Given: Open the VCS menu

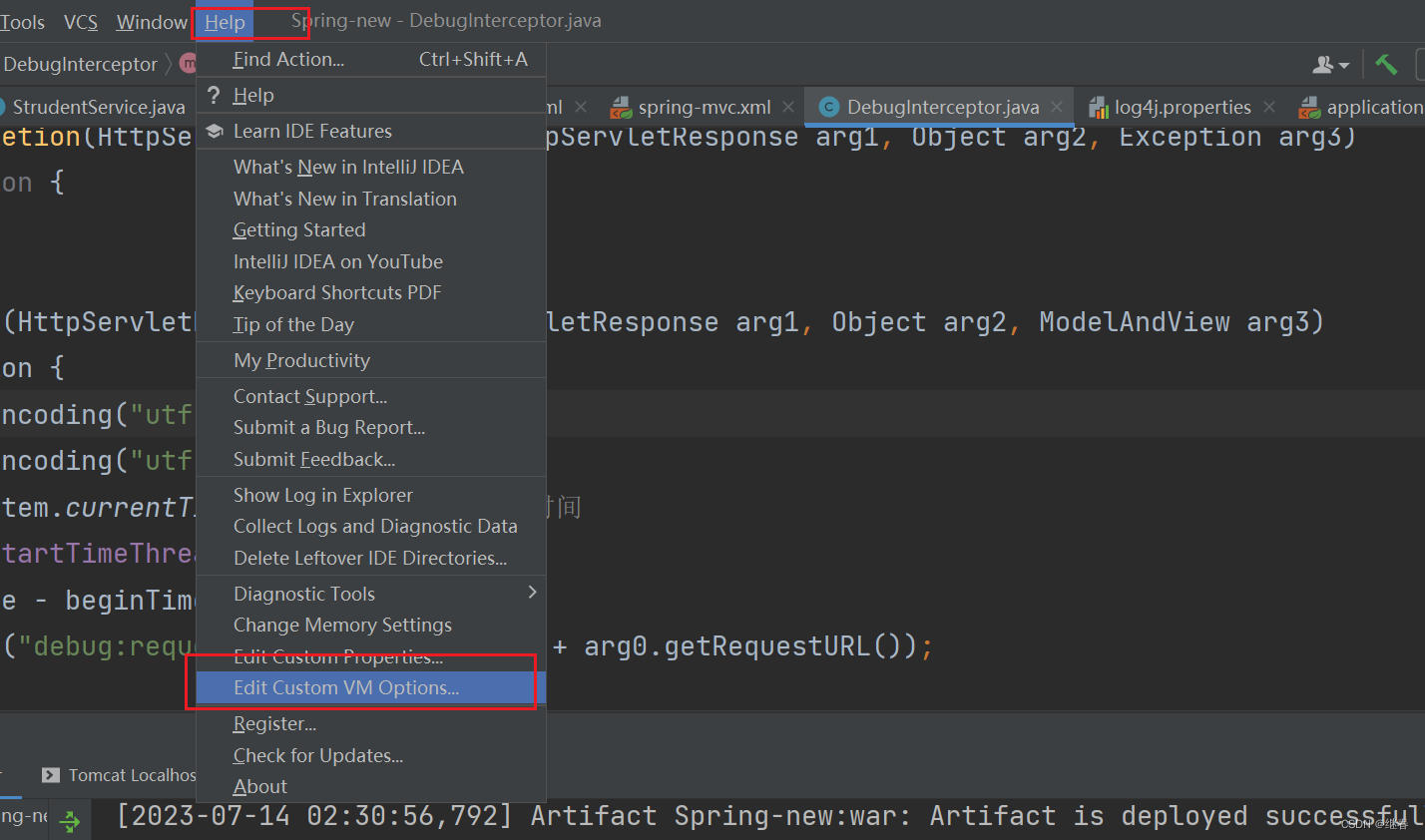Looking at the screenshot, I should (x=81, y=22).
